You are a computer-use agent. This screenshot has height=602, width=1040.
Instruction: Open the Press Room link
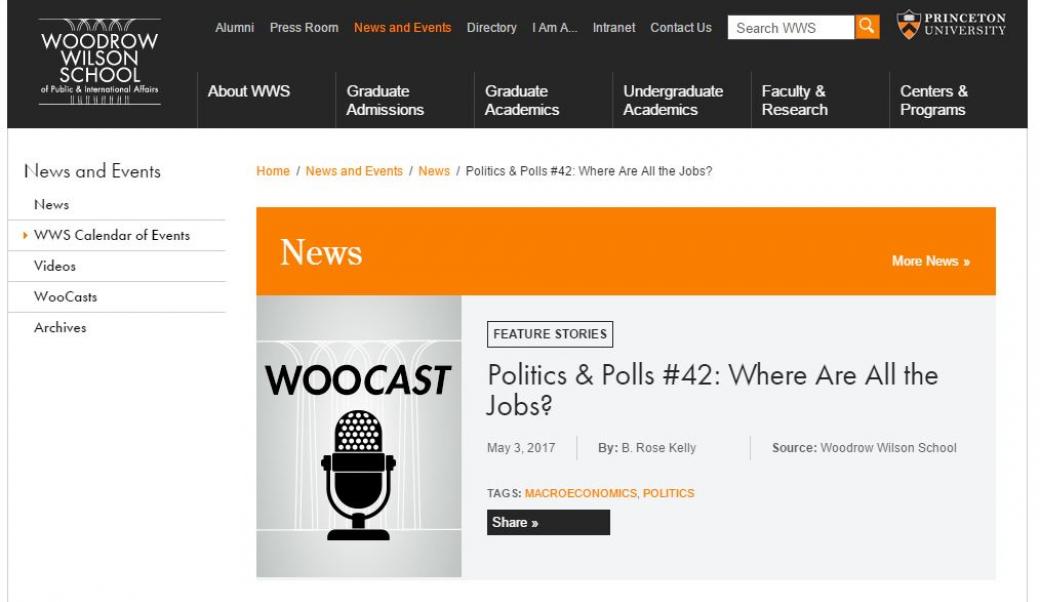pos(304,28)
